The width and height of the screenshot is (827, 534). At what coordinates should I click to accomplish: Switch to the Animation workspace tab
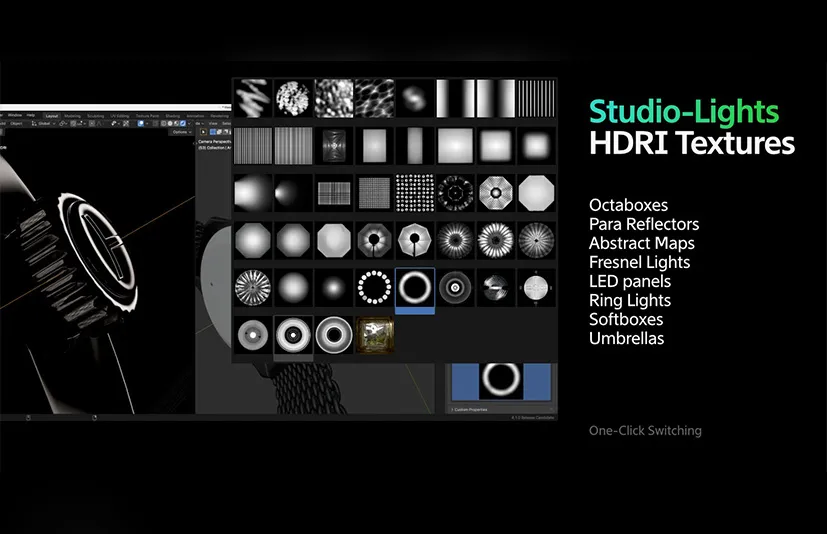click(195, 116)
